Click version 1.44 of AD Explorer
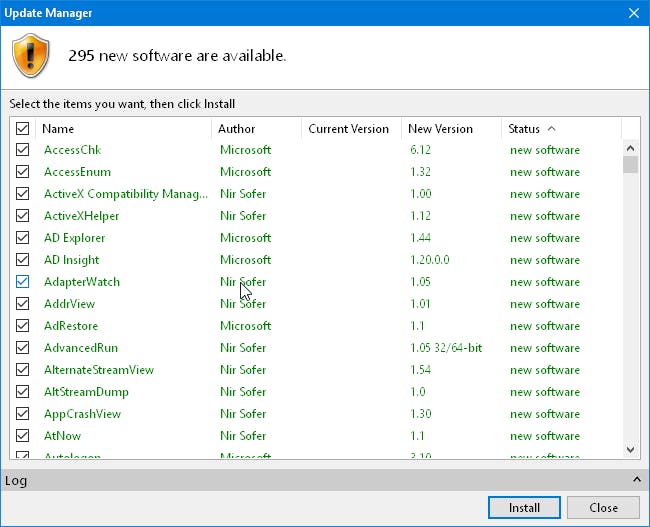 click(420, 238)
